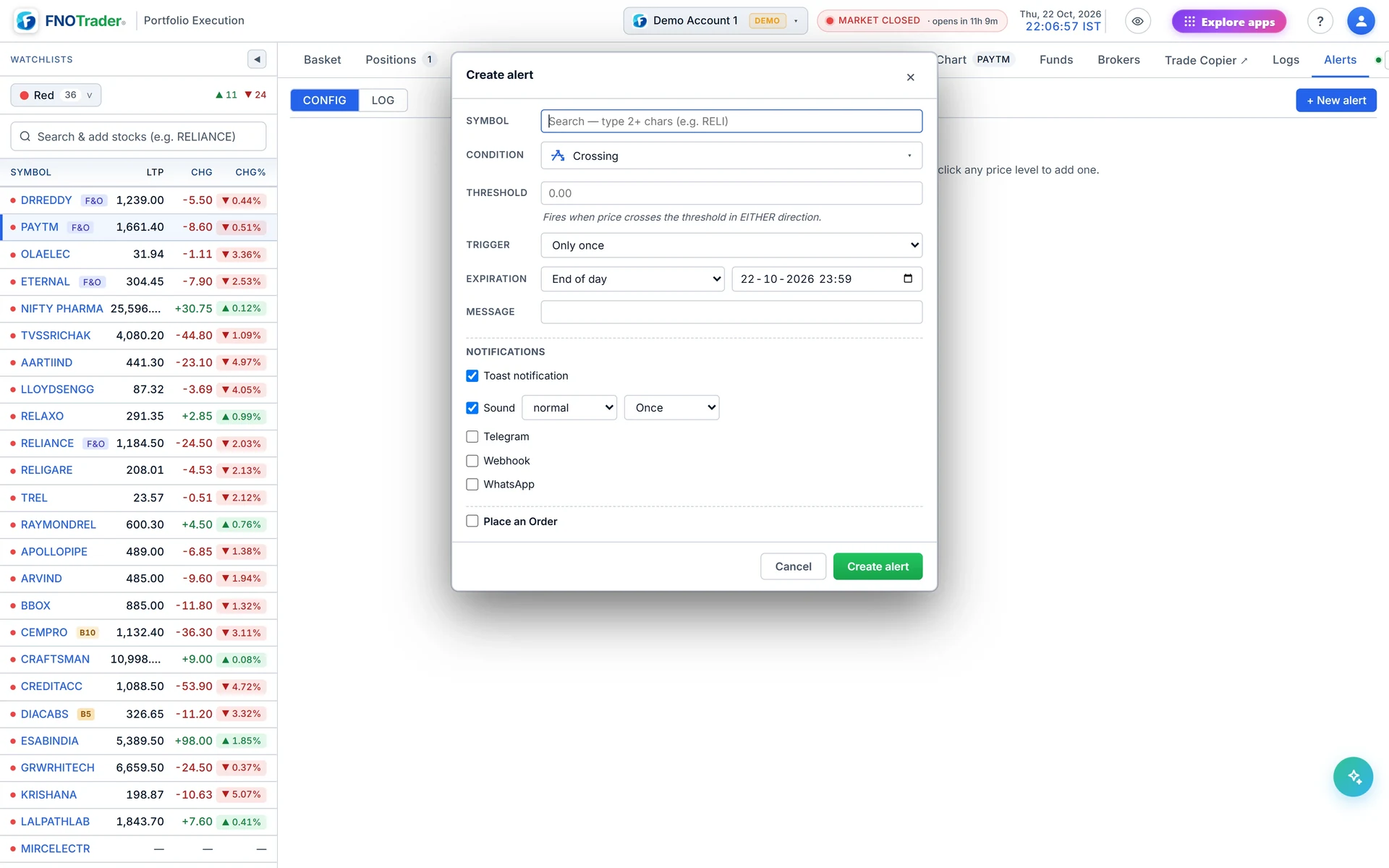This screenshot has height=868, width=1389.
Task: Open the Expiration End of day dropdown
Action: pyautogui.click(x=632, y=279)
